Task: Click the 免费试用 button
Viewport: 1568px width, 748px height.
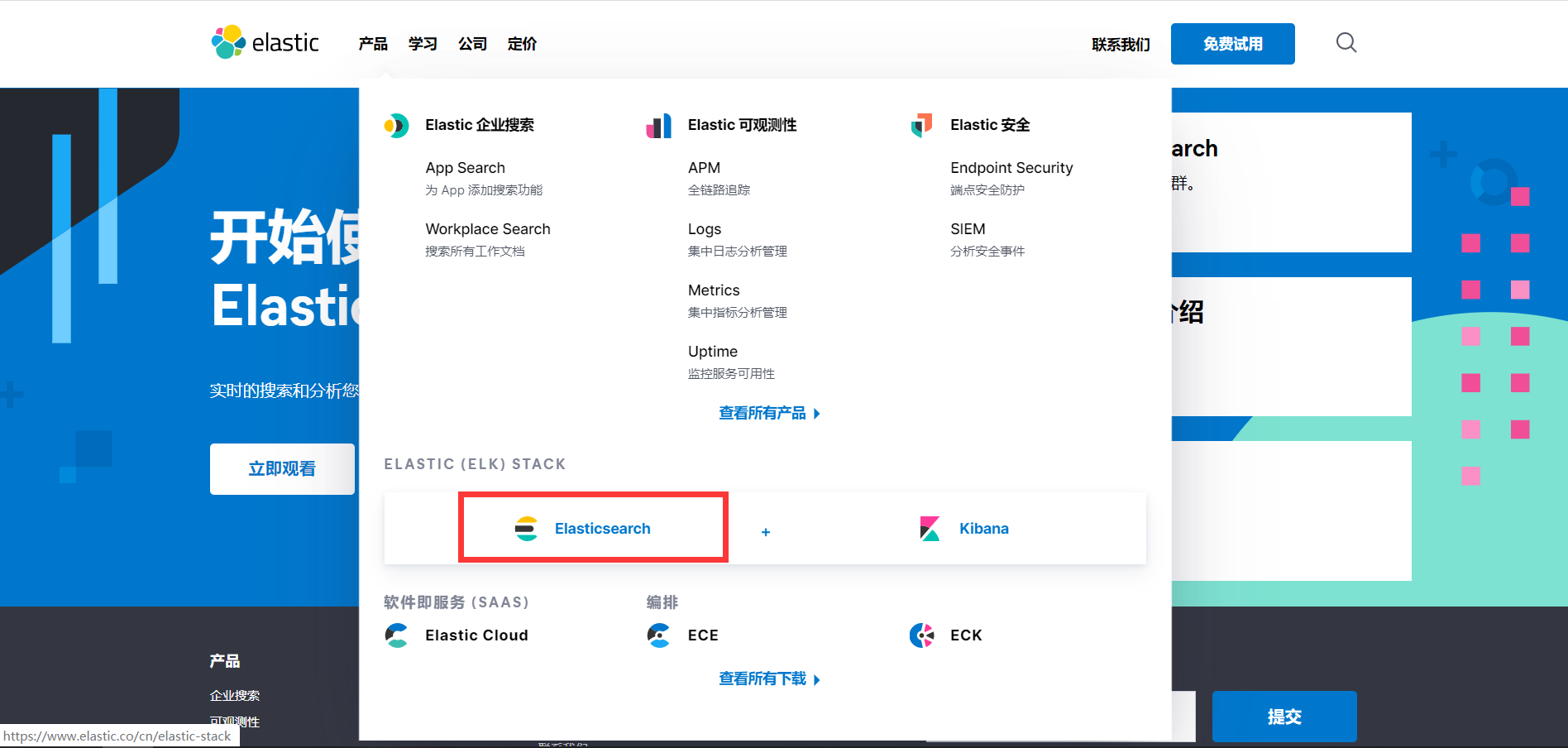Action: pyautogui.click(x=1233, y=44)
